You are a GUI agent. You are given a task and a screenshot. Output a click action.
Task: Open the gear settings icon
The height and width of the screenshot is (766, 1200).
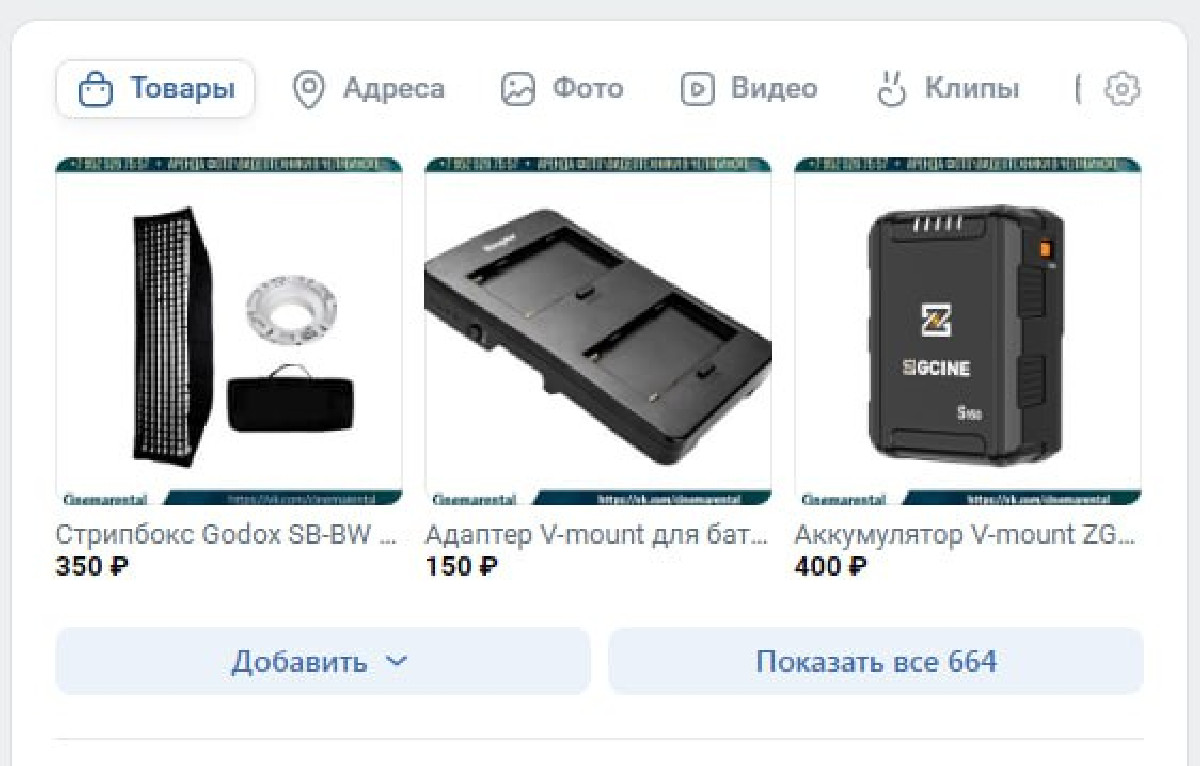tap(1122, 90)
